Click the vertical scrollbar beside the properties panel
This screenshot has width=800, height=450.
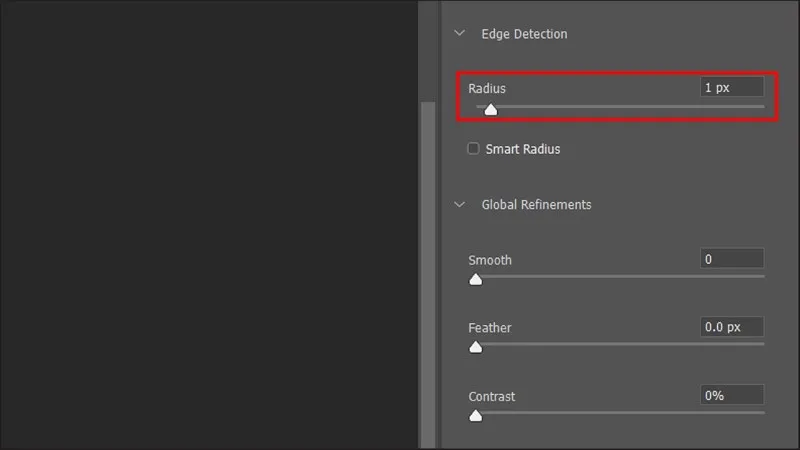(x=428, y=270)
